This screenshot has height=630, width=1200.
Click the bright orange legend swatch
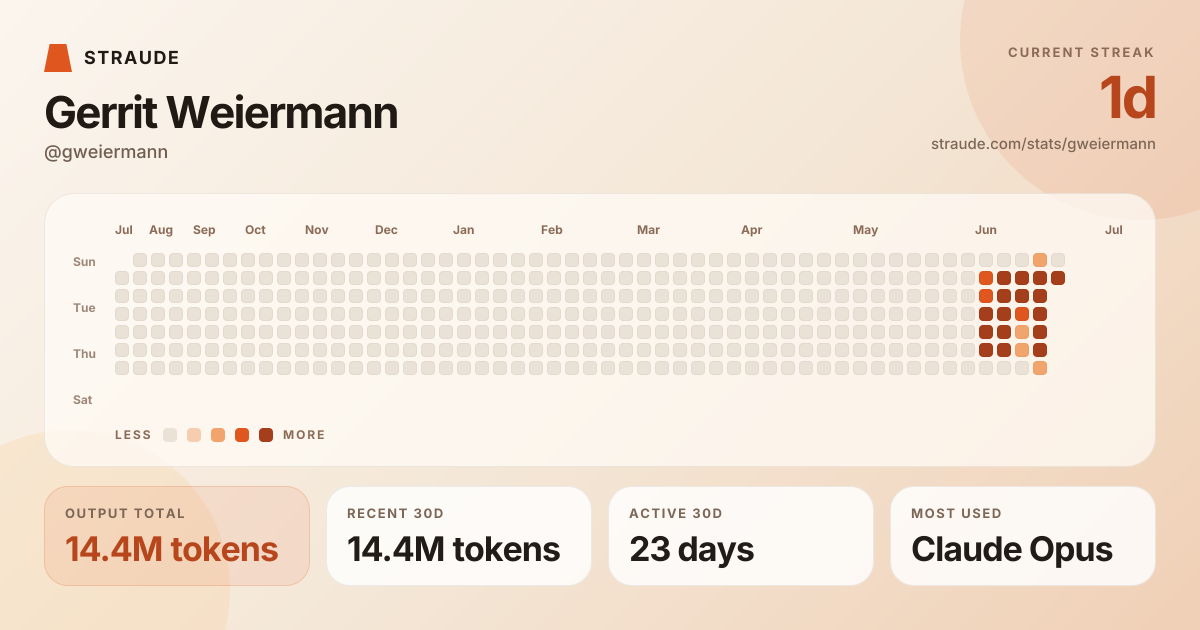pyautogui.click(x=242, y=435)
